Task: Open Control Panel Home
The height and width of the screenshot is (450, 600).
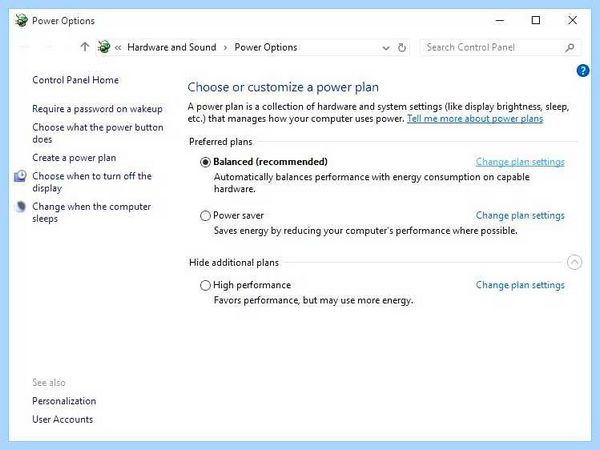Action: coord(75,80)
